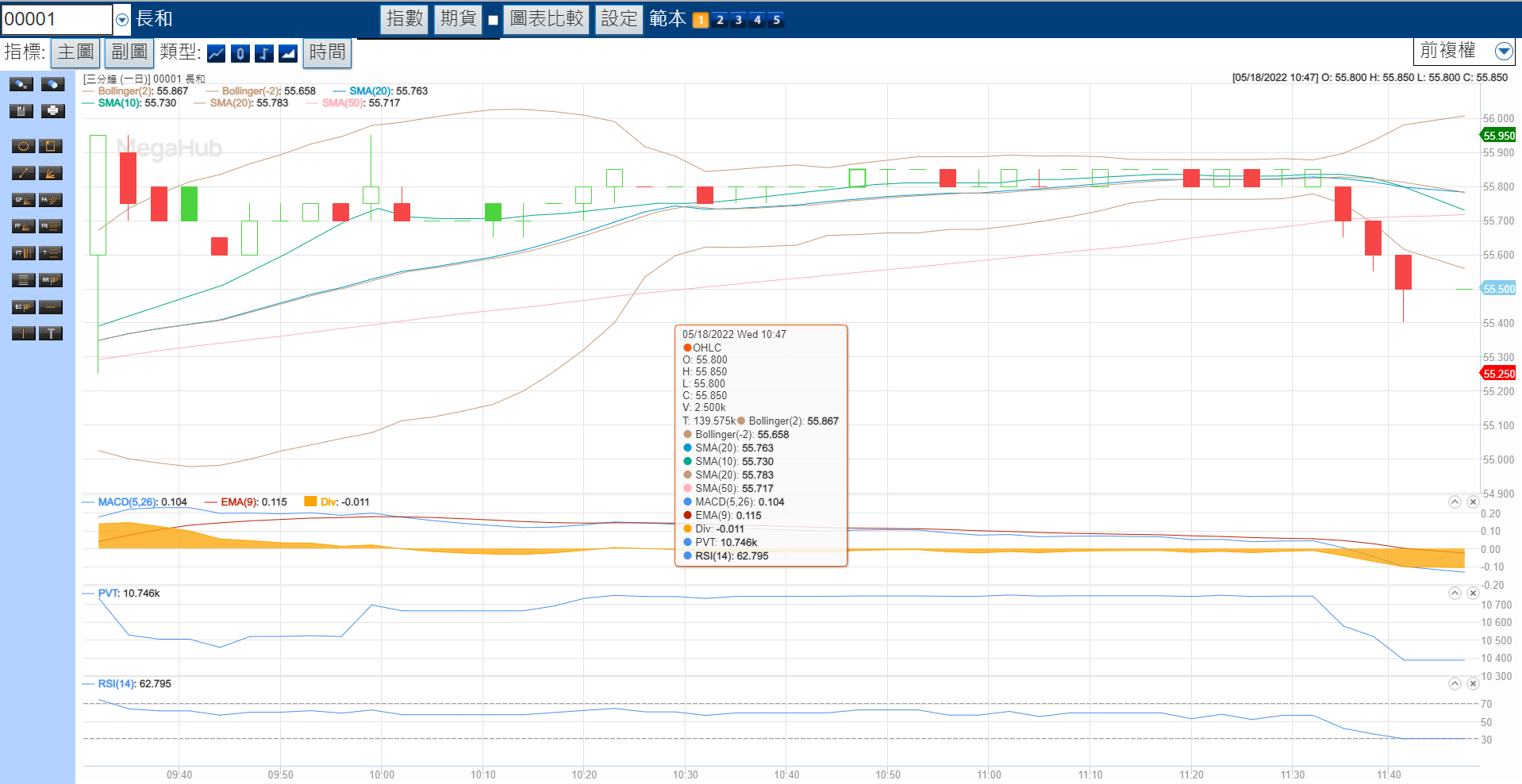
Task: Click the green 55.950 price marker
Action: point(1498,136)
